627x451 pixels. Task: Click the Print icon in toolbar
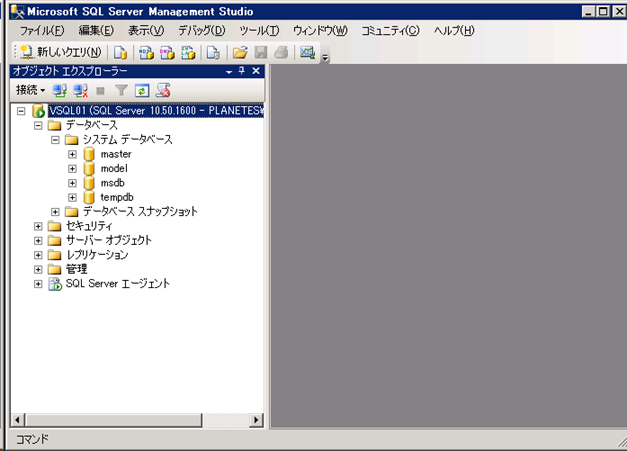tap(282, 52)
